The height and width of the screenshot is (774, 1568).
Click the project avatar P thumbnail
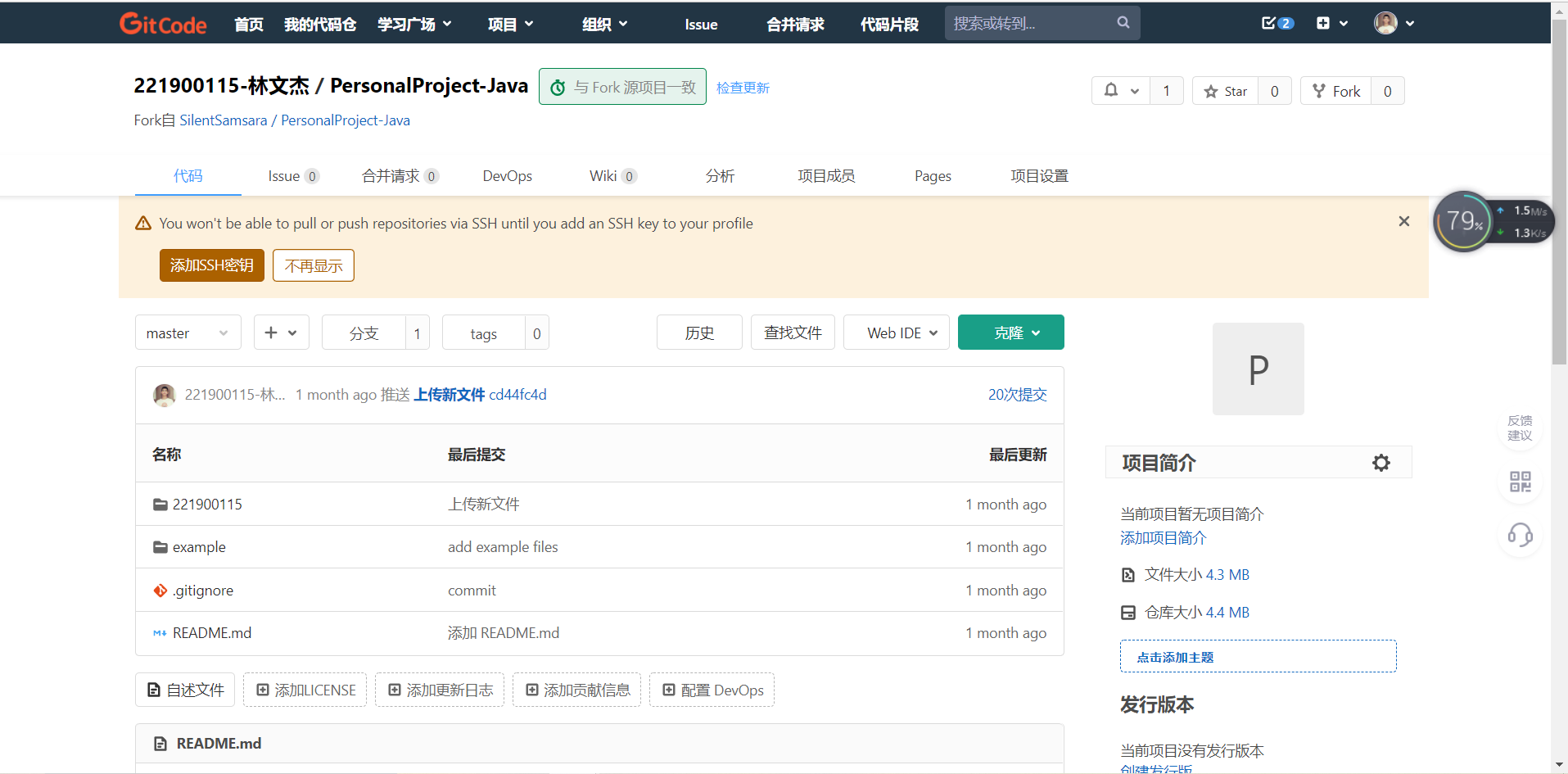1258,369
